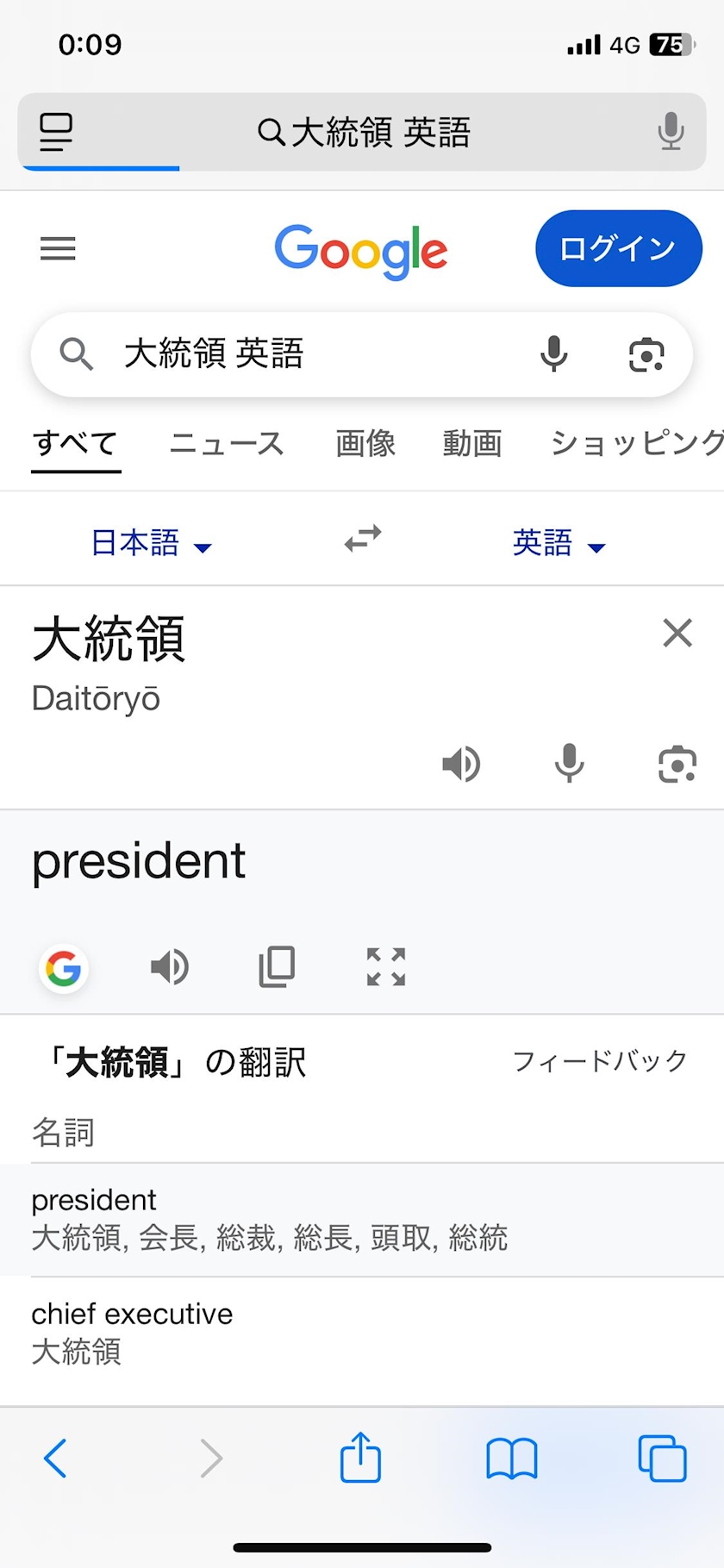Viewport: 724px width, 1568px height.
Task: Click the フィードバック link
Action: tap(600, 1061)
